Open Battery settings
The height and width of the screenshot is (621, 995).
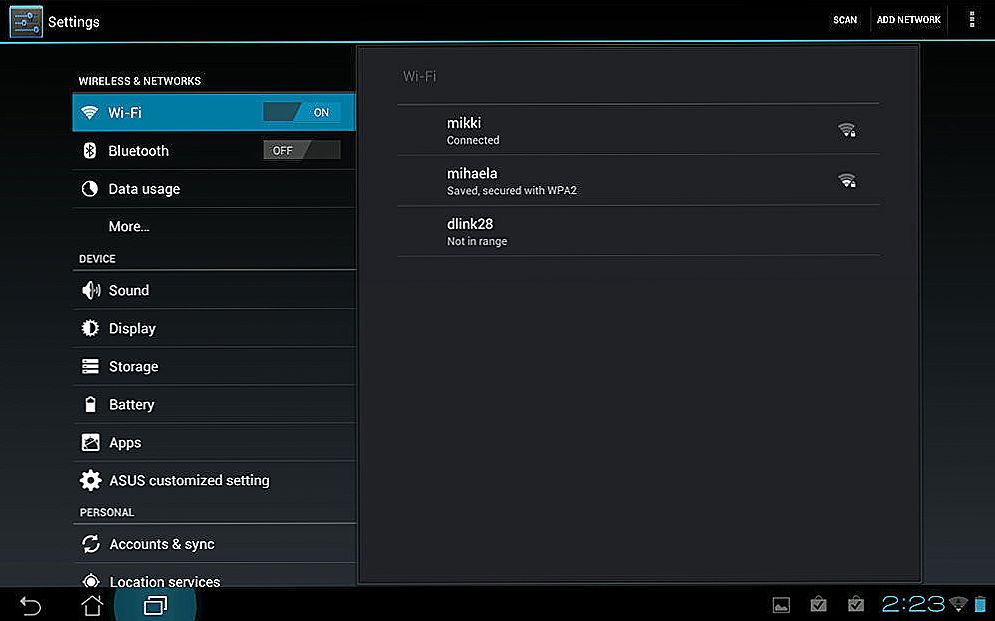[214, 404]
